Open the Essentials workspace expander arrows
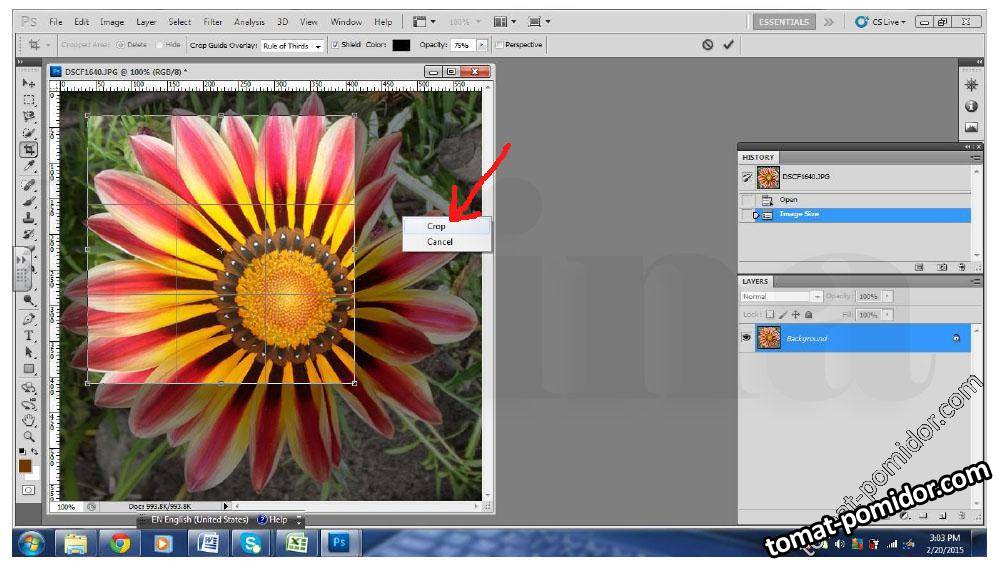The width and height of the screenshot is (996, 570). tap(829, 21)
